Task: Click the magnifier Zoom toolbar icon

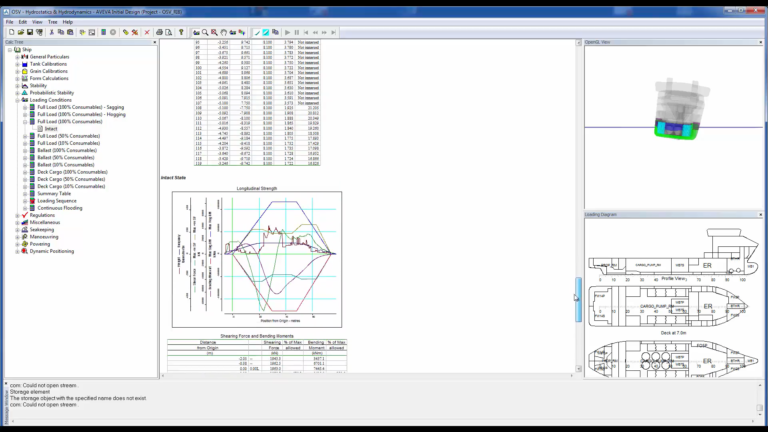Action: coord(205,32)
